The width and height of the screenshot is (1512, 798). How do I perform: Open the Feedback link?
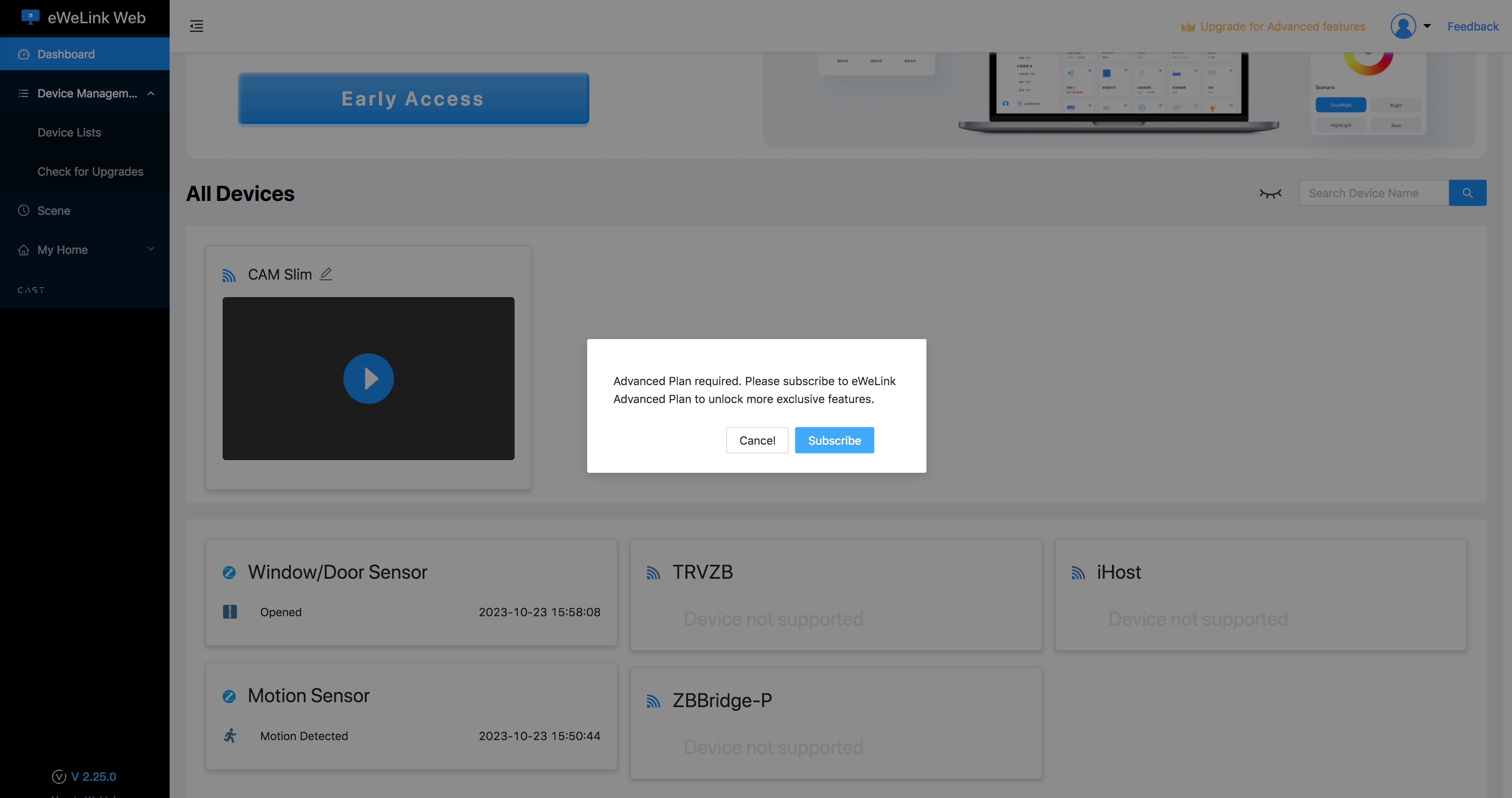(x=1472, y=26)
